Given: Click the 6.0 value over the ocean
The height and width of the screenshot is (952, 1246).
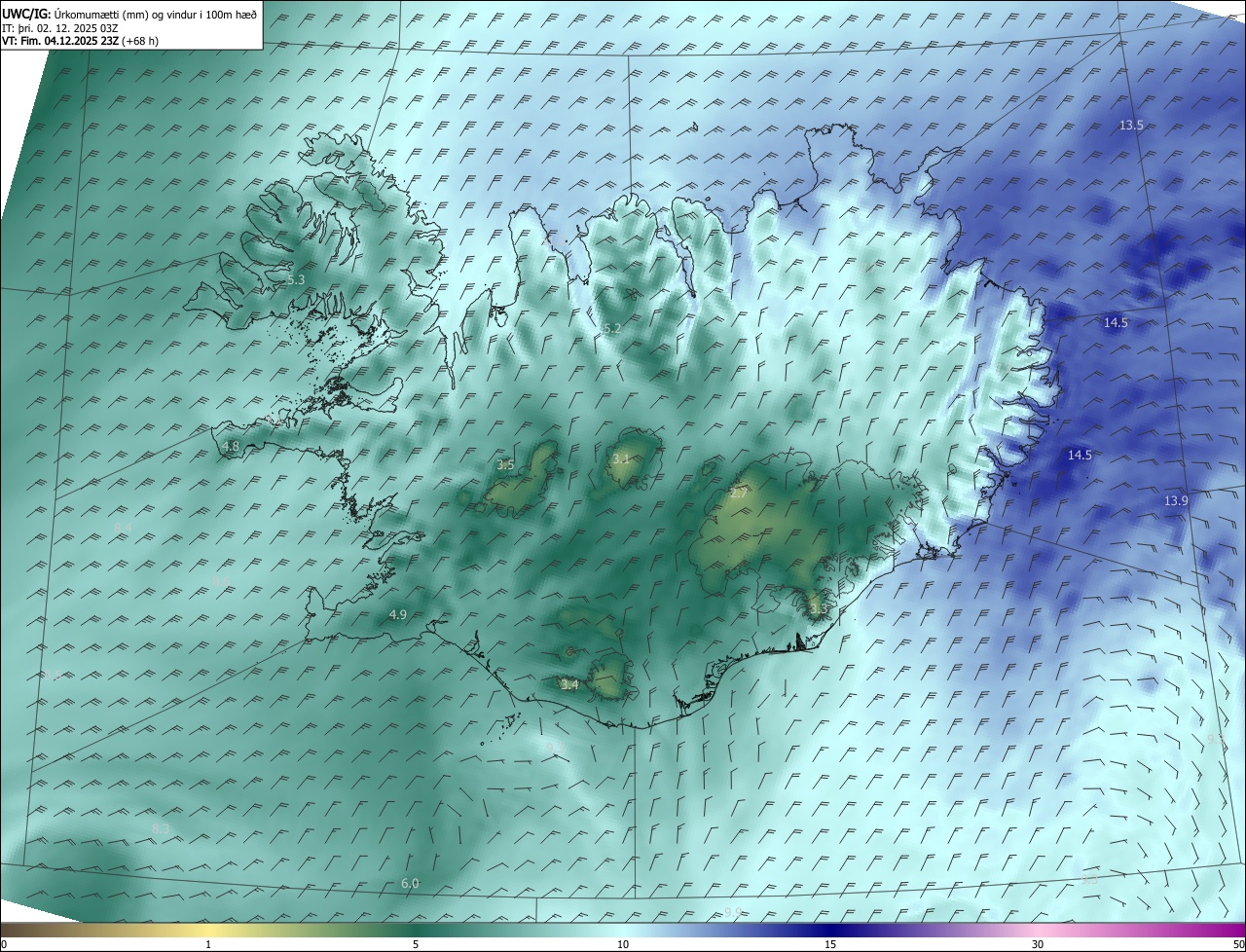Looking at the screenshot, I should 410,884.
